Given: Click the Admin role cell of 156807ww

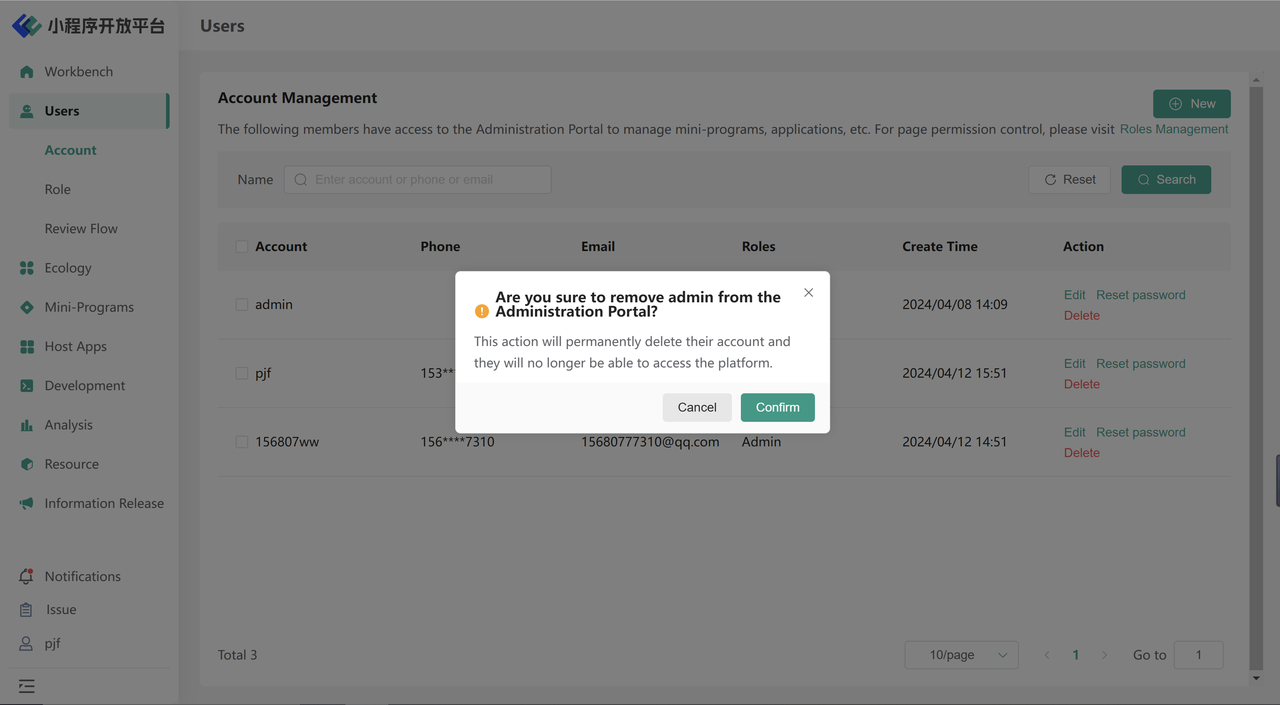Looking at the screenshot, I should [x=761, y=441].
